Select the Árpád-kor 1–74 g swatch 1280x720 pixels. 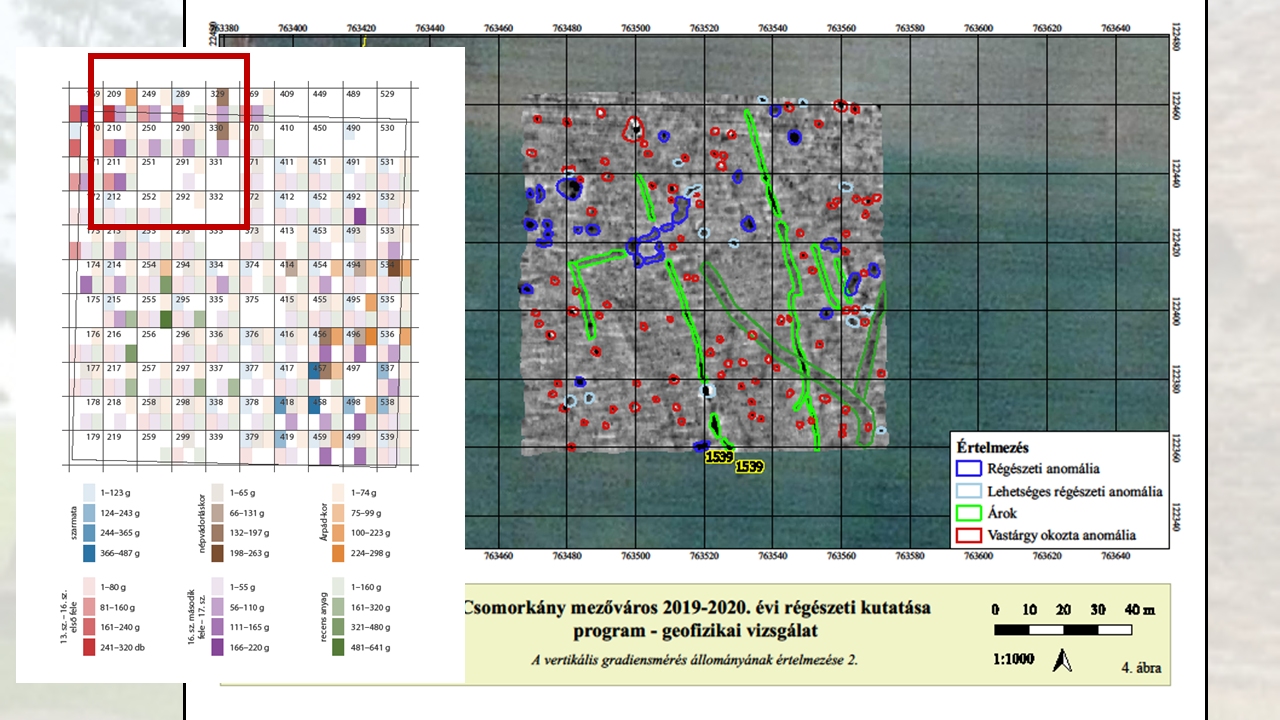pos(340,493)
